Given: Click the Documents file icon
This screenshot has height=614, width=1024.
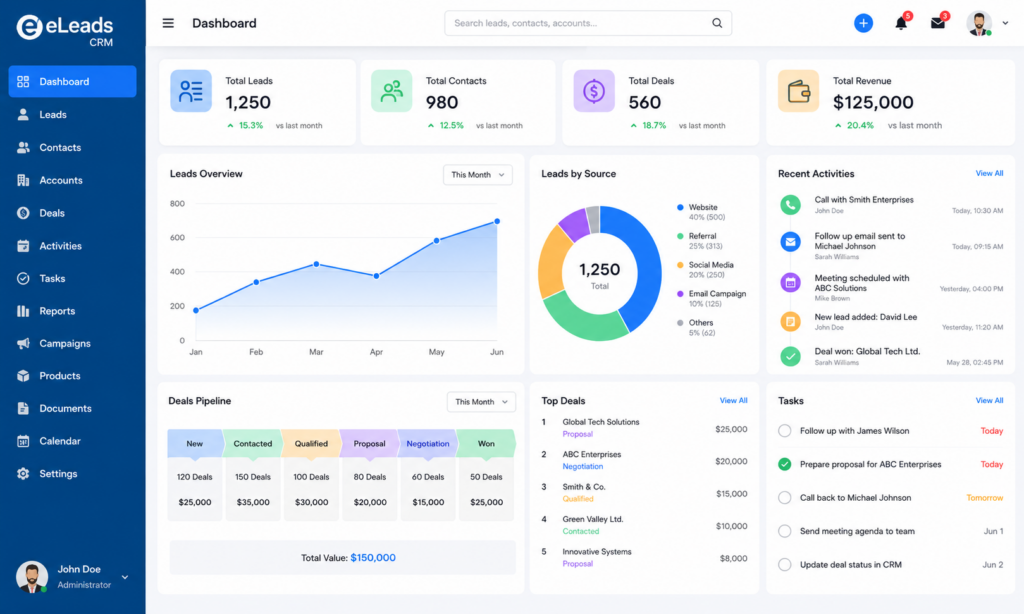Looking at the screenshot, I should pyautogui.click(x=23, y=409).
